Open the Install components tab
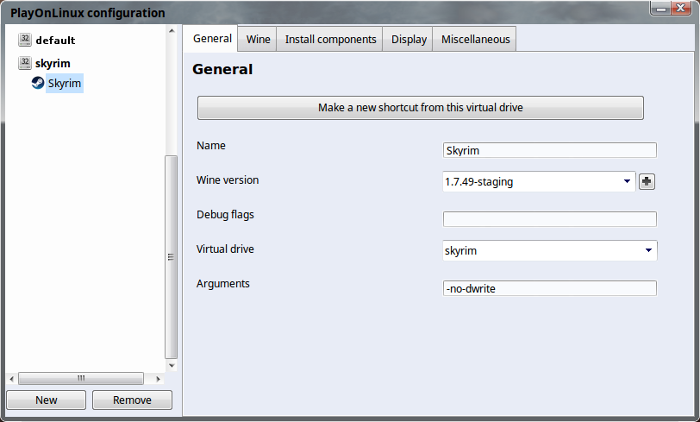 pos(330,39)
